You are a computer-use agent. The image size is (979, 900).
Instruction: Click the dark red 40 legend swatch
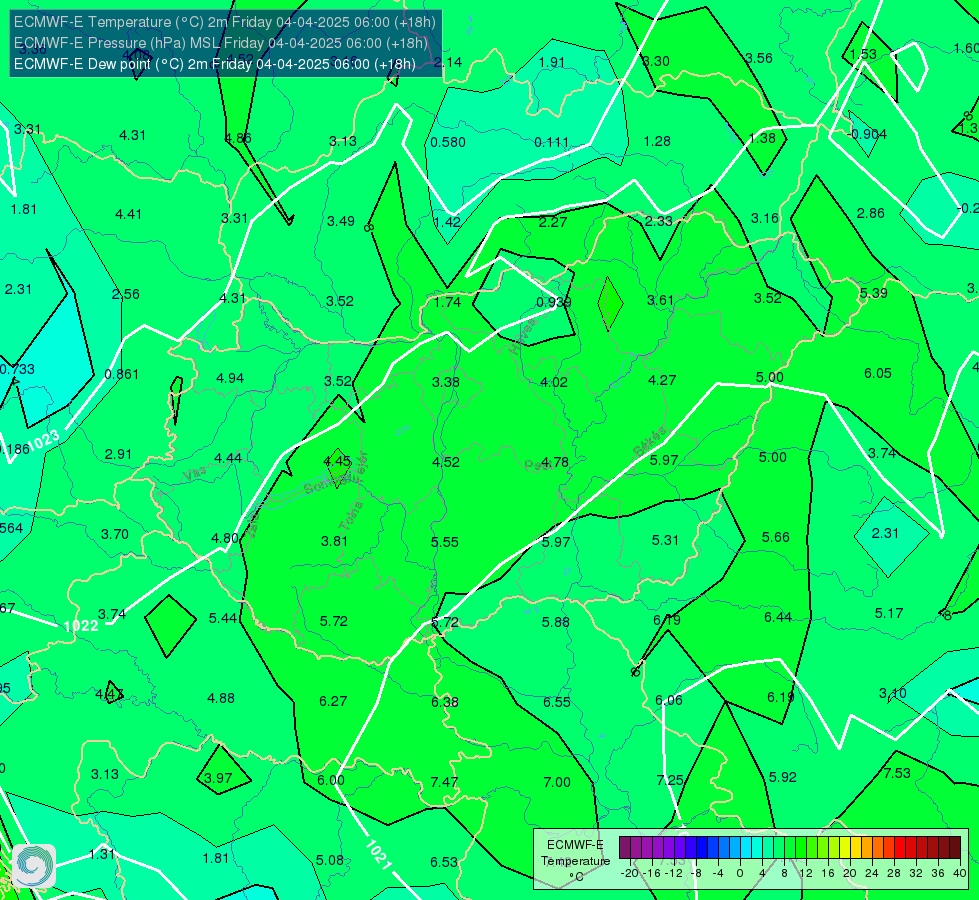(955, 848)
